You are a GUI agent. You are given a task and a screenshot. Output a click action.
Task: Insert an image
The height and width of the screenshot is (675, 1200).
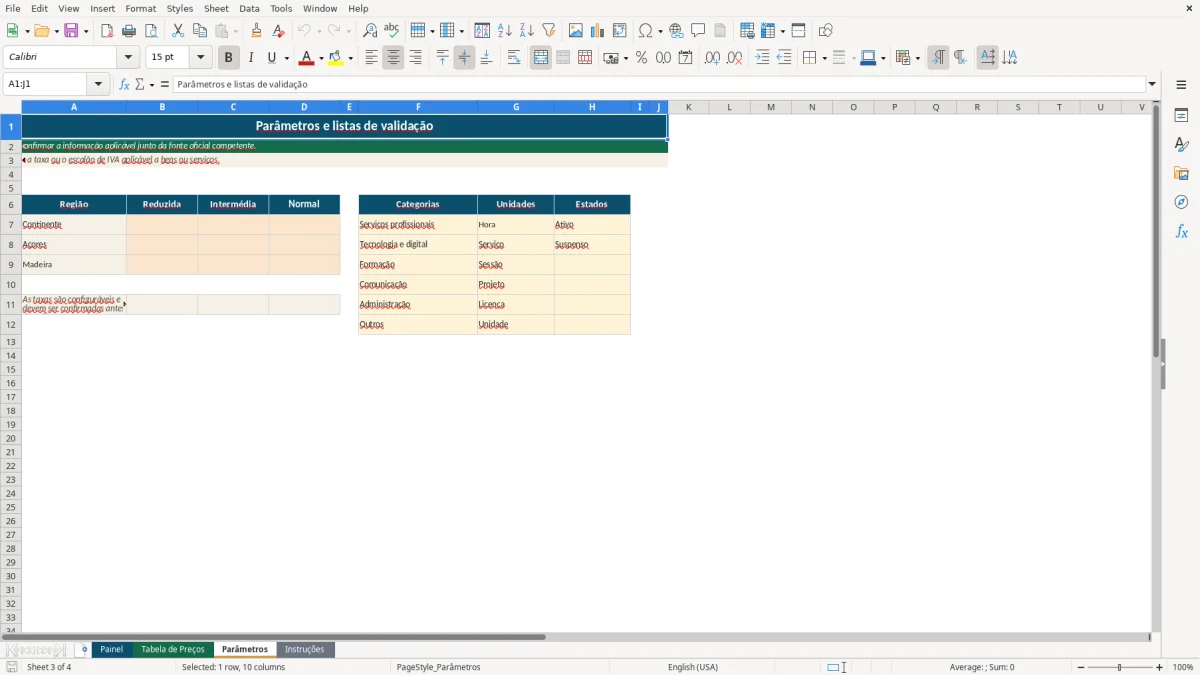pos(575,31)
